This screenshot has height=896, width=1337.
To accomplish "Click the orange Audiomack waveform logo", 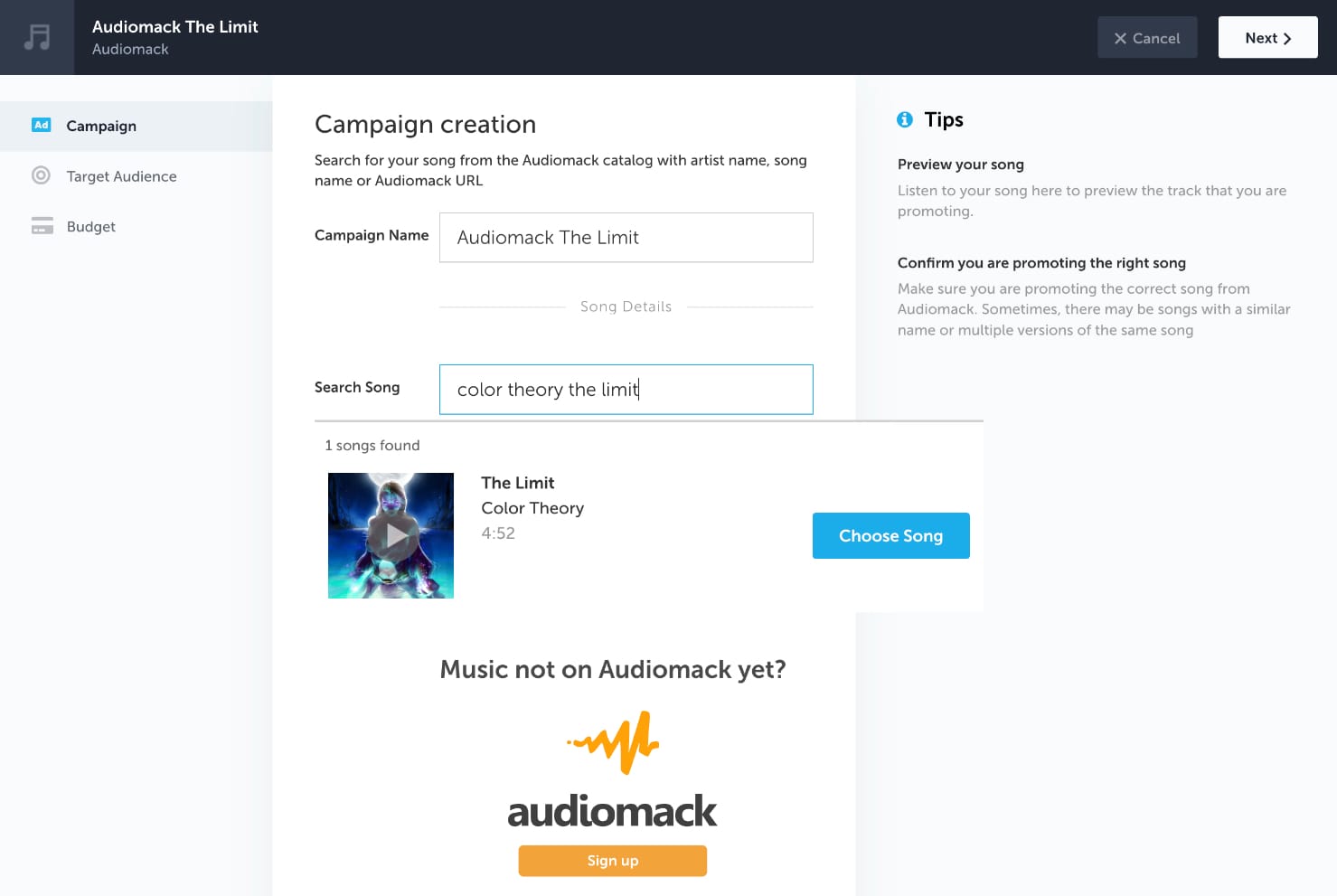I will tap(612, 742).
